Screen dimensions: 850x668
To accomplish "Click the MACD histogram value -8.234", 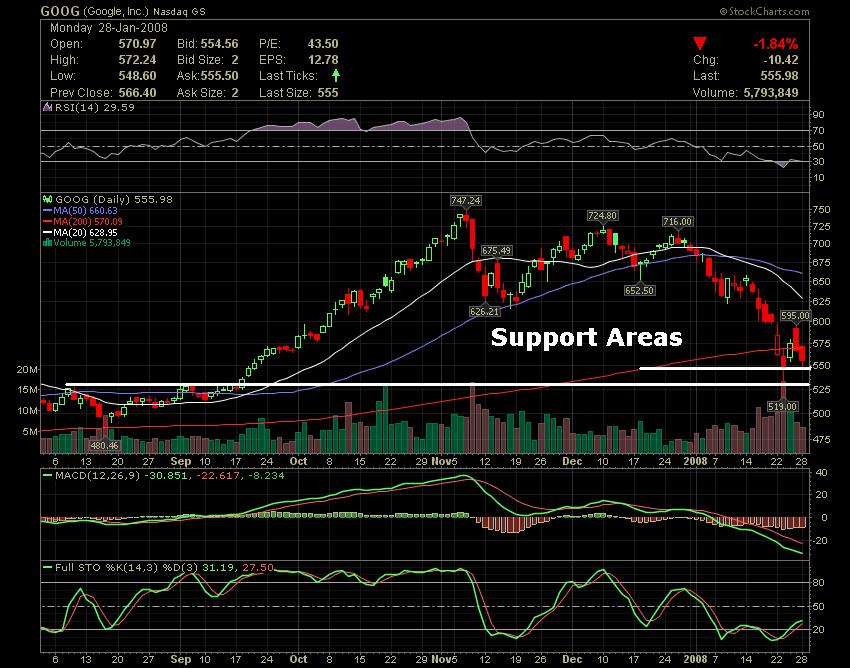I will 266,476.
